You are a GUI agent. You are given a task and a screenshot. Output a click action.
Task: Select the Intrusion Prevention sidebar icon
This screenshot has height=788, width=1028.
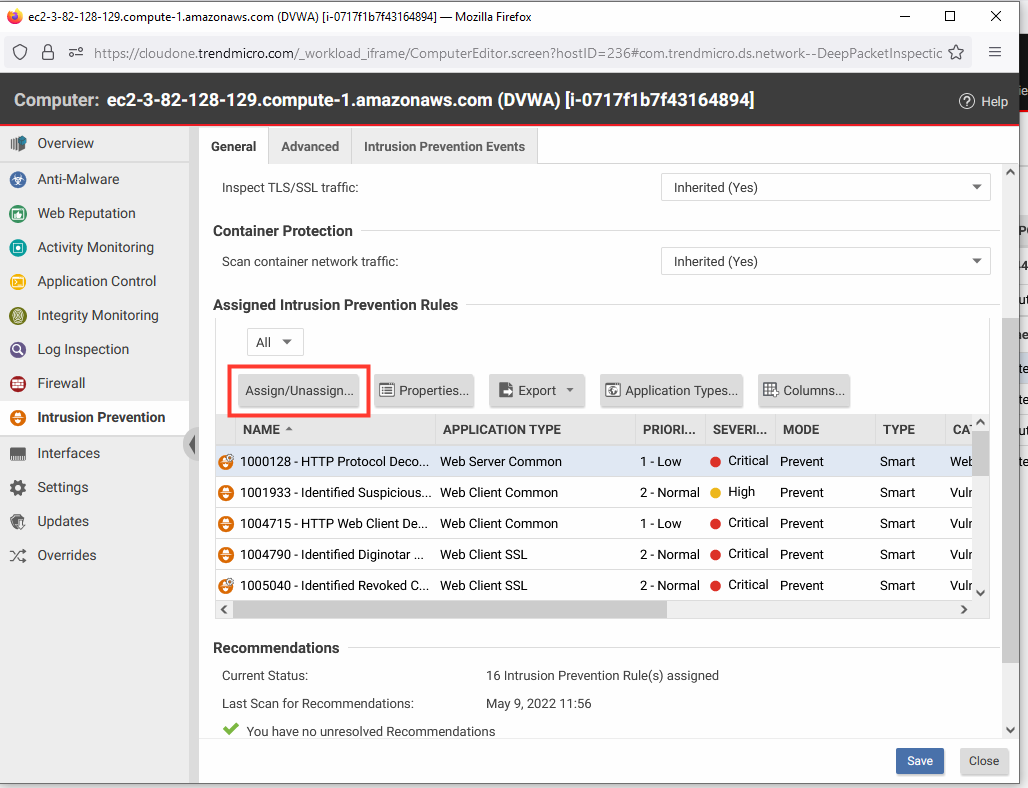point(18,418)
